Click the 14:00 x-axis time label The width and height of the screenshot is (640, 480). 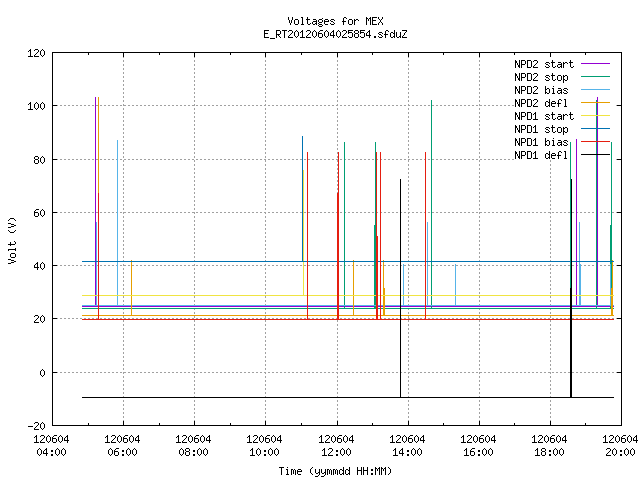coord(407,452)
